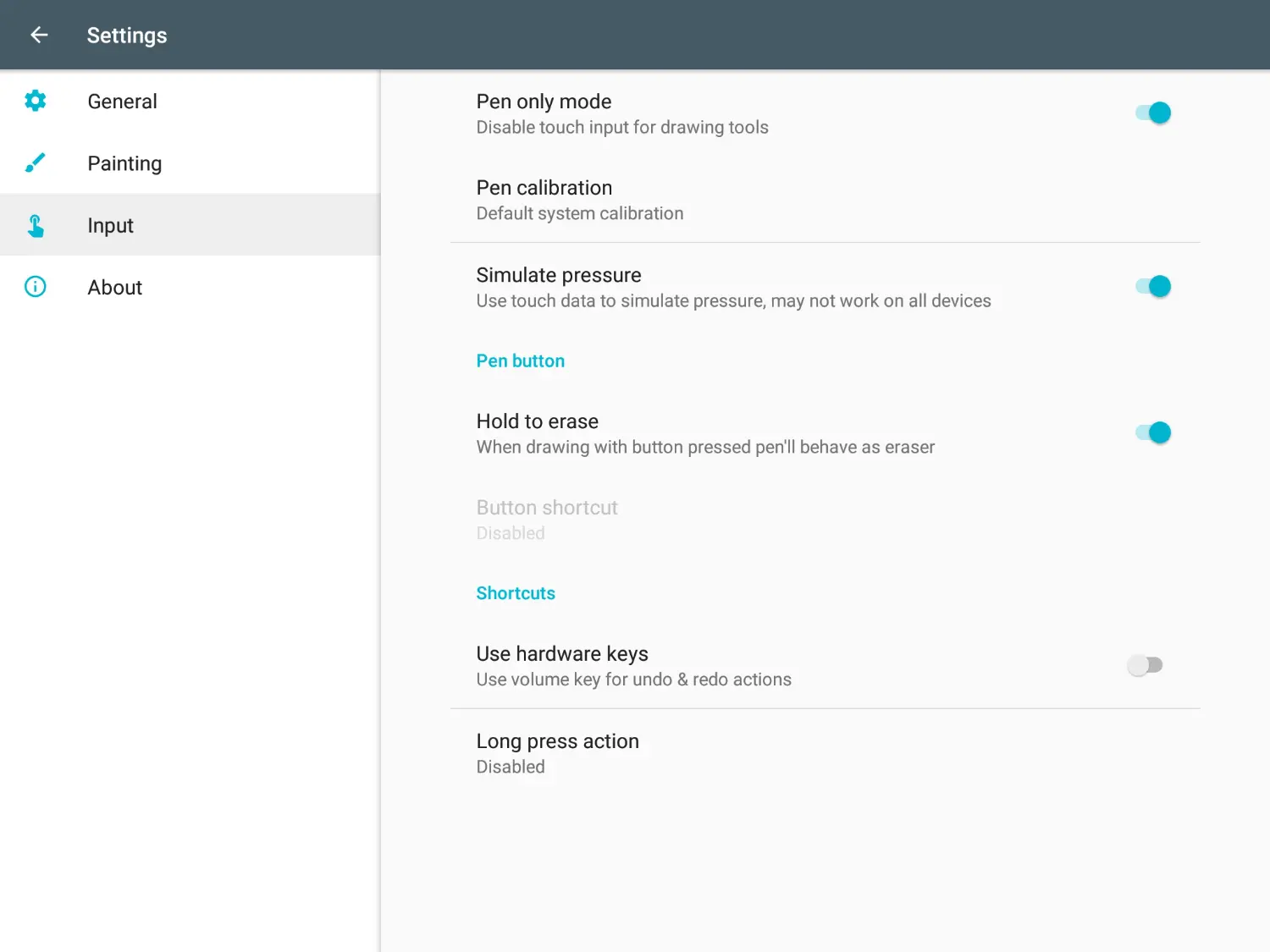Open the About section
This screenshot has height=952, width=1270.
190,287
